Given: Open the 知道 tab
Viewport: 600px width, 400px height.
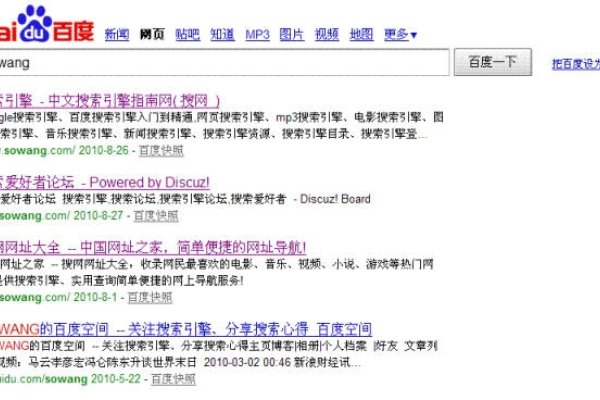Looking at the screenshot, I should 222,34.
